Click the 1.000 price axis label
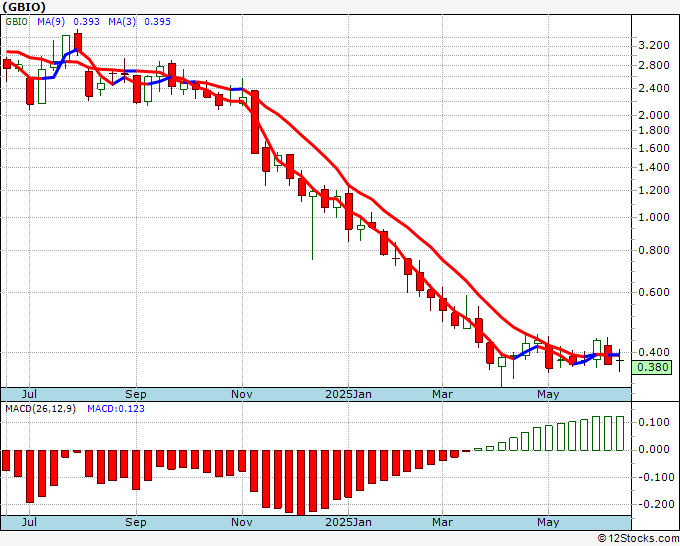680x546 pixels. click(654, 218)
